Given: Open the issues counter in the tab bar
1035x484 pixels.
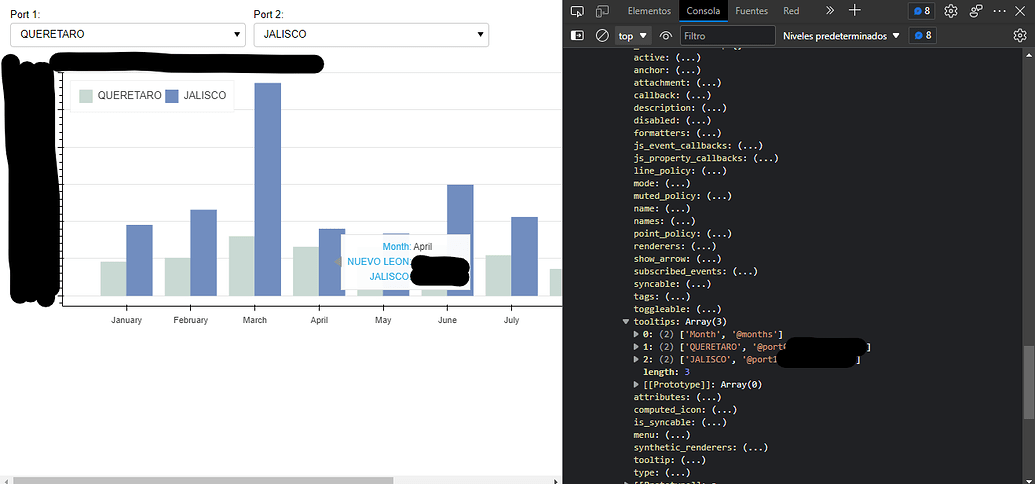Looking at the screenshot, I should (921, 11).
